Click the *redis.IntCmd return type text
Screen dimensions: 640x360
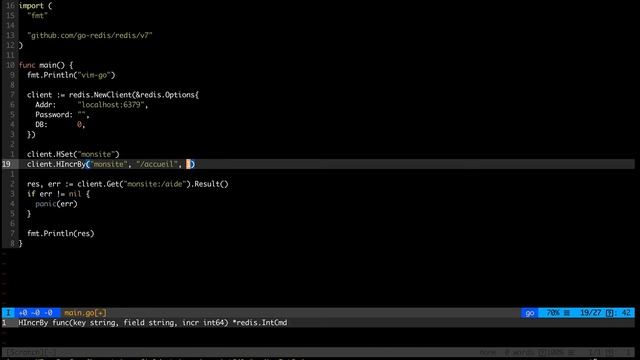[260, 323]
